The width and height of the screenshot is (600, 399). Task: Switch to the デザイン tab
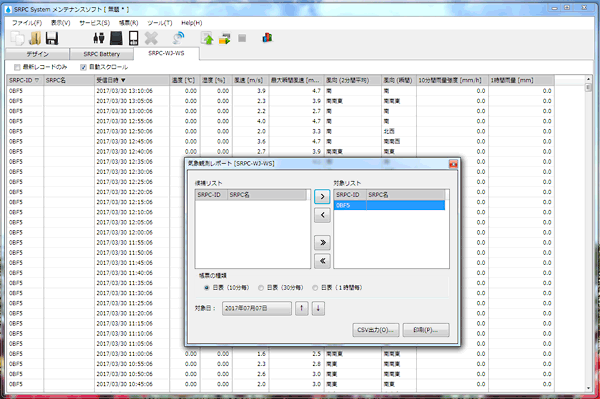coord(38,54)
